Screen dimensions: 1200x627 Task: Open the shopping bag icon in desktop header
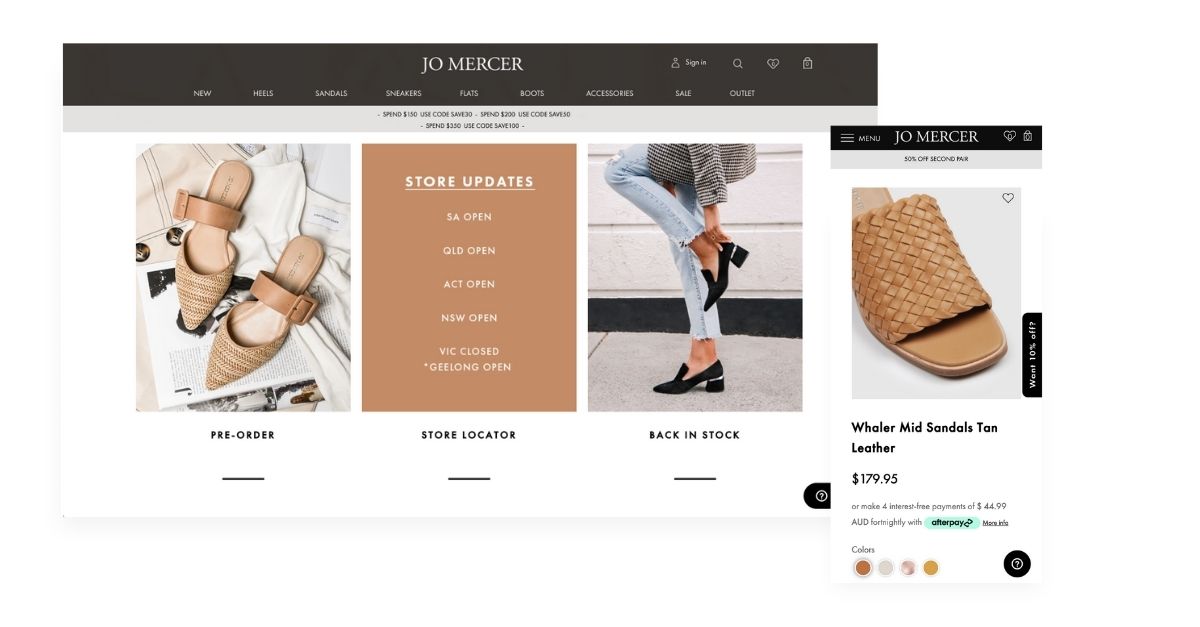[807, 63]
